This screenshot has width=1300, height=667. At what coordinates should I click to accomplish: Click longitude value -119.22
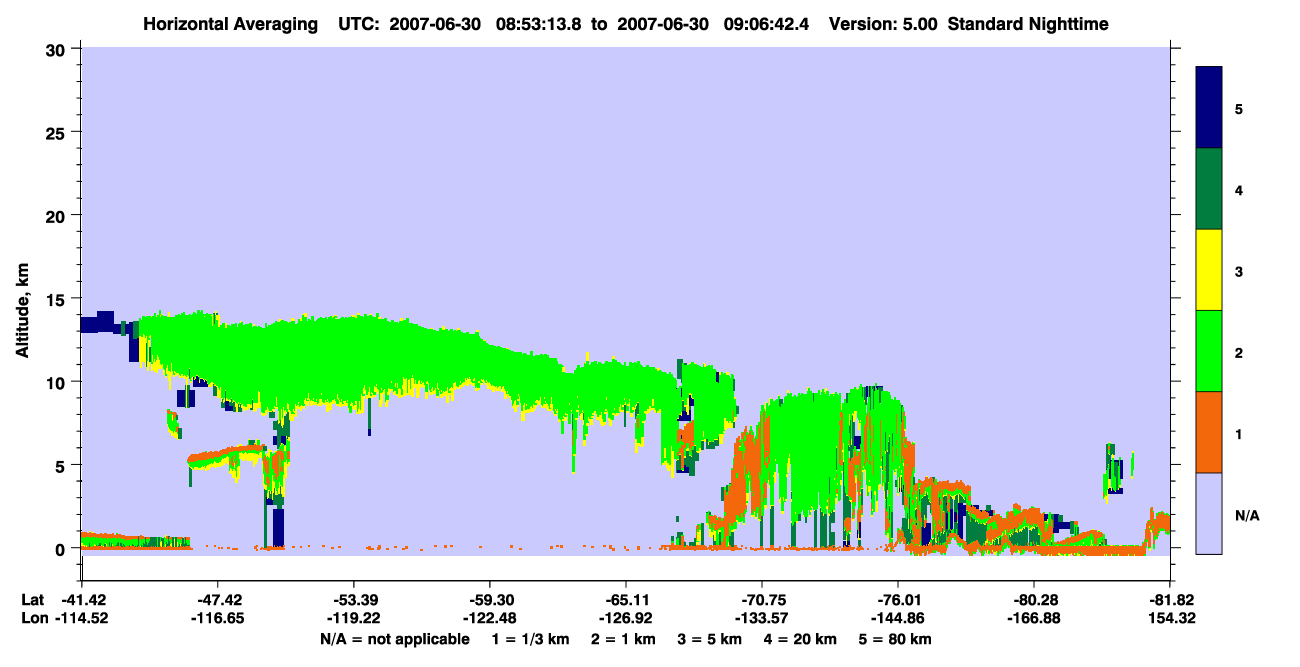(x=353, y=618)
